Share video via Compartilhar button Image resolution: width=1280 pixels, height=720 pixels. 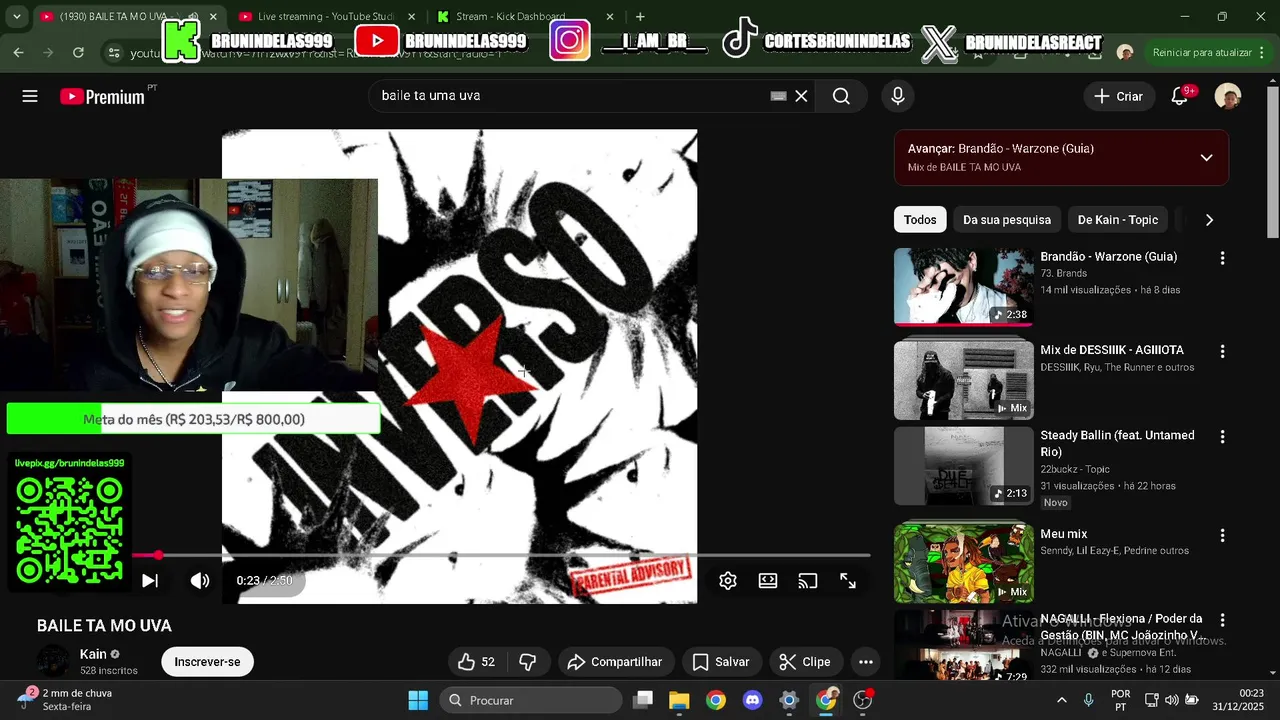point(615,662)
